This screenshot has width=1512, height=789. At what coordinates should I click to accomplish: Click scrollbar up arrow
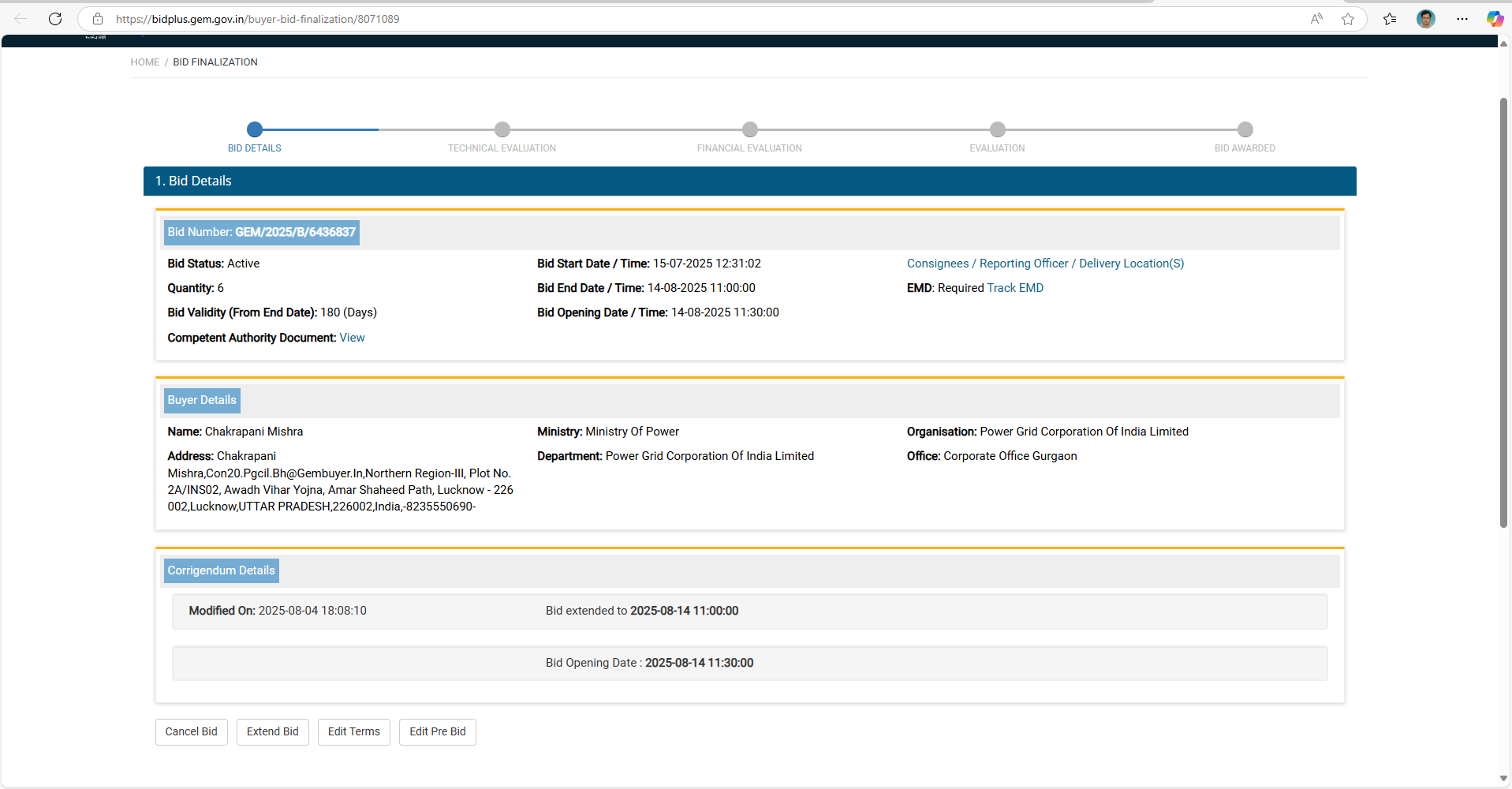pos(1504,44)
